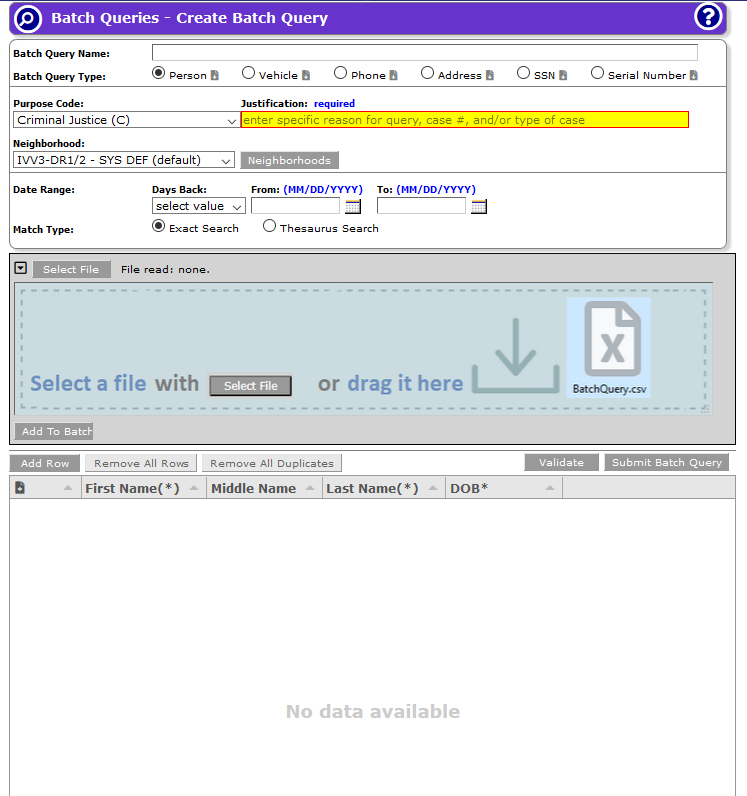The width and height of the screenshot is (747, 796).
Task: Click Submit Batch Query button
Action: (x=666, y=462)
